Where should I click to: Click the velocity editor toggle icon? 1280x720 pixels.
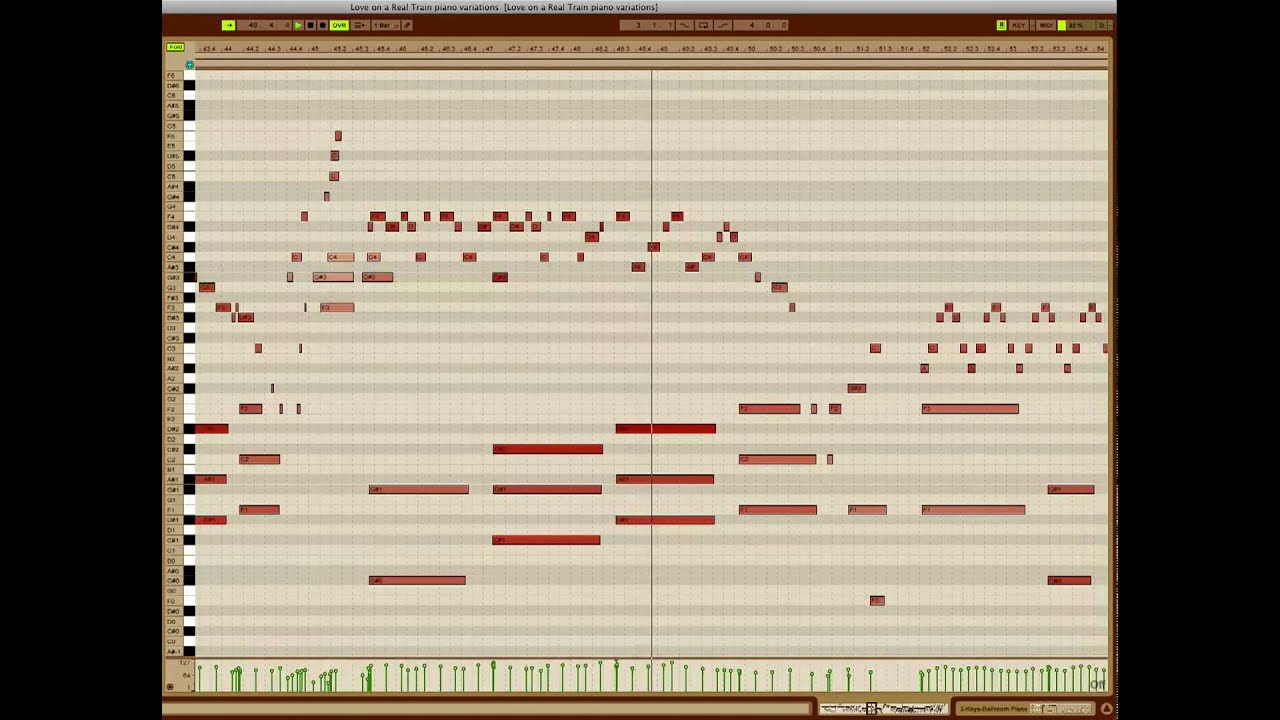coord(170,685)
